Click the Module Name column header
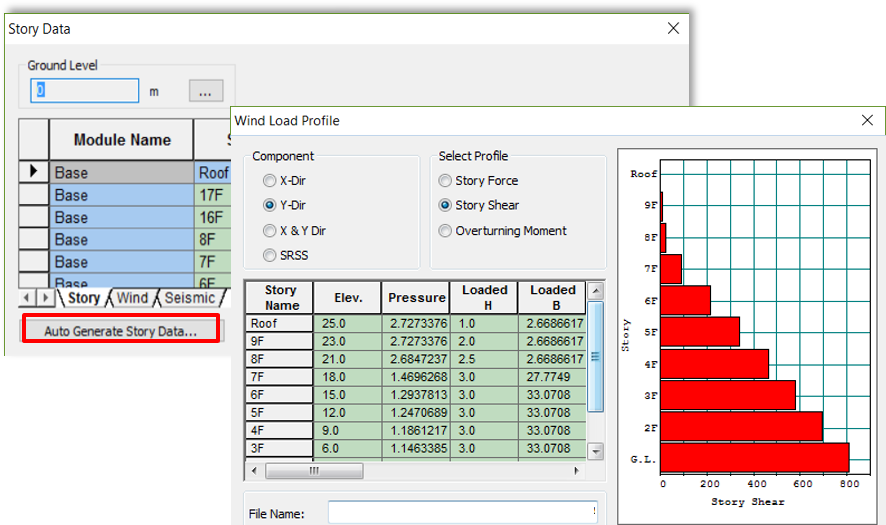Image resolution: width=886 pixels, height=525 pixels. pyautogui.click(x=121, y=140)
